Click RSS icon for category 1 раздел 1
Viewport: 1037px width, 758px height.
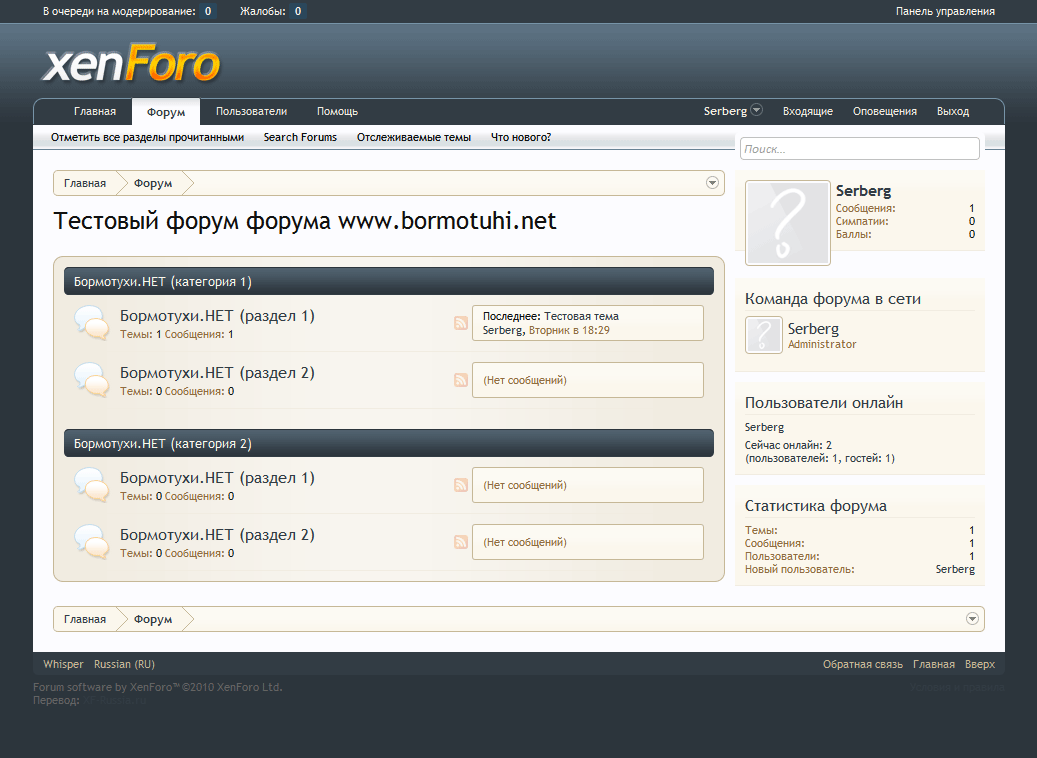461,323
